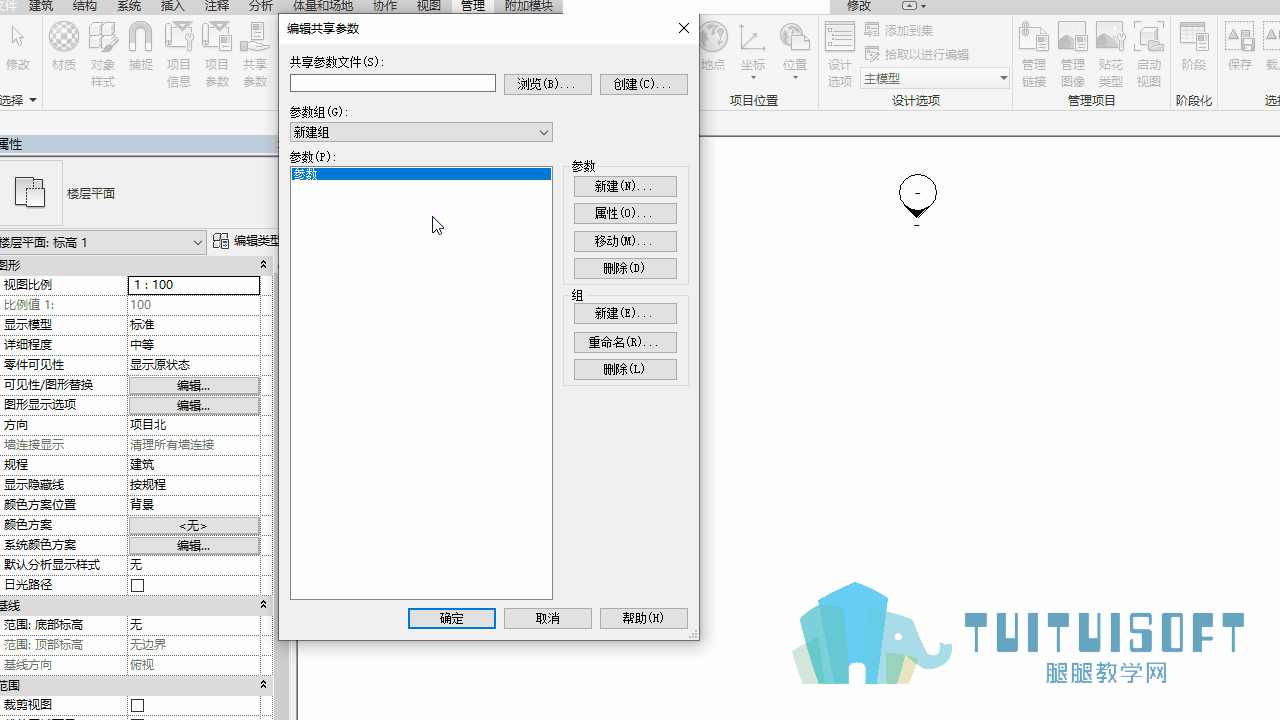Click the 共享参数文件 path input field
The height and width of the screenshot is (720, 1280).
(393, 83)
